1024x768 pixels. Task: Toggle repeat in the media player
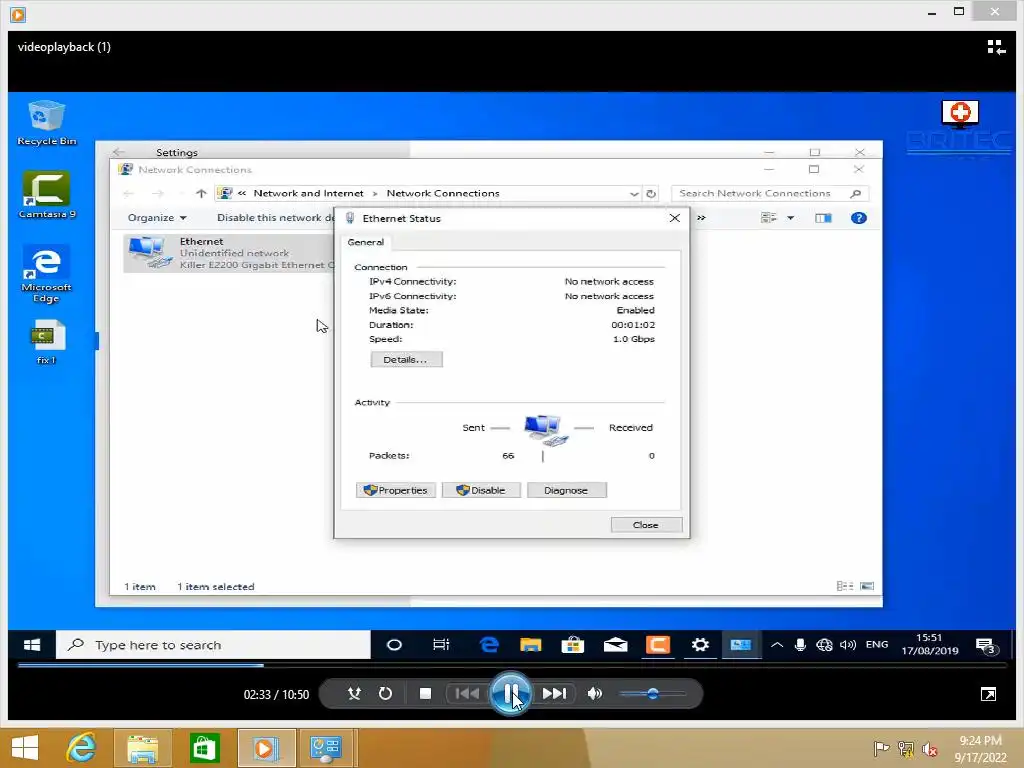385,694
